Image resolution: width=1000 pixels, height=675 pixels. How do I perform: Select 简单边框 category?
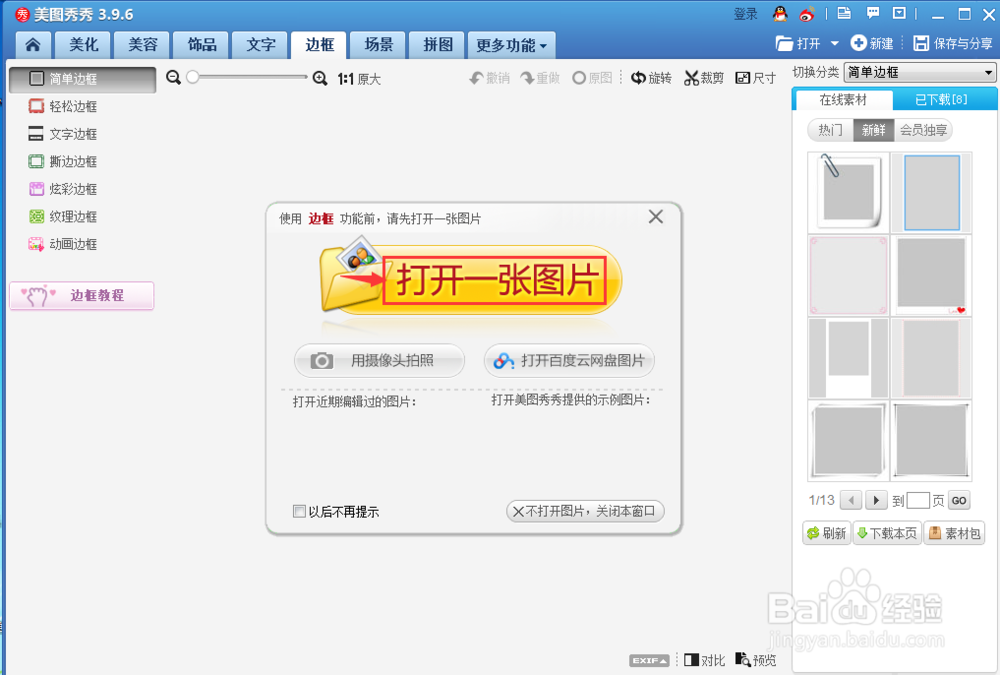[x=82, y=79]
